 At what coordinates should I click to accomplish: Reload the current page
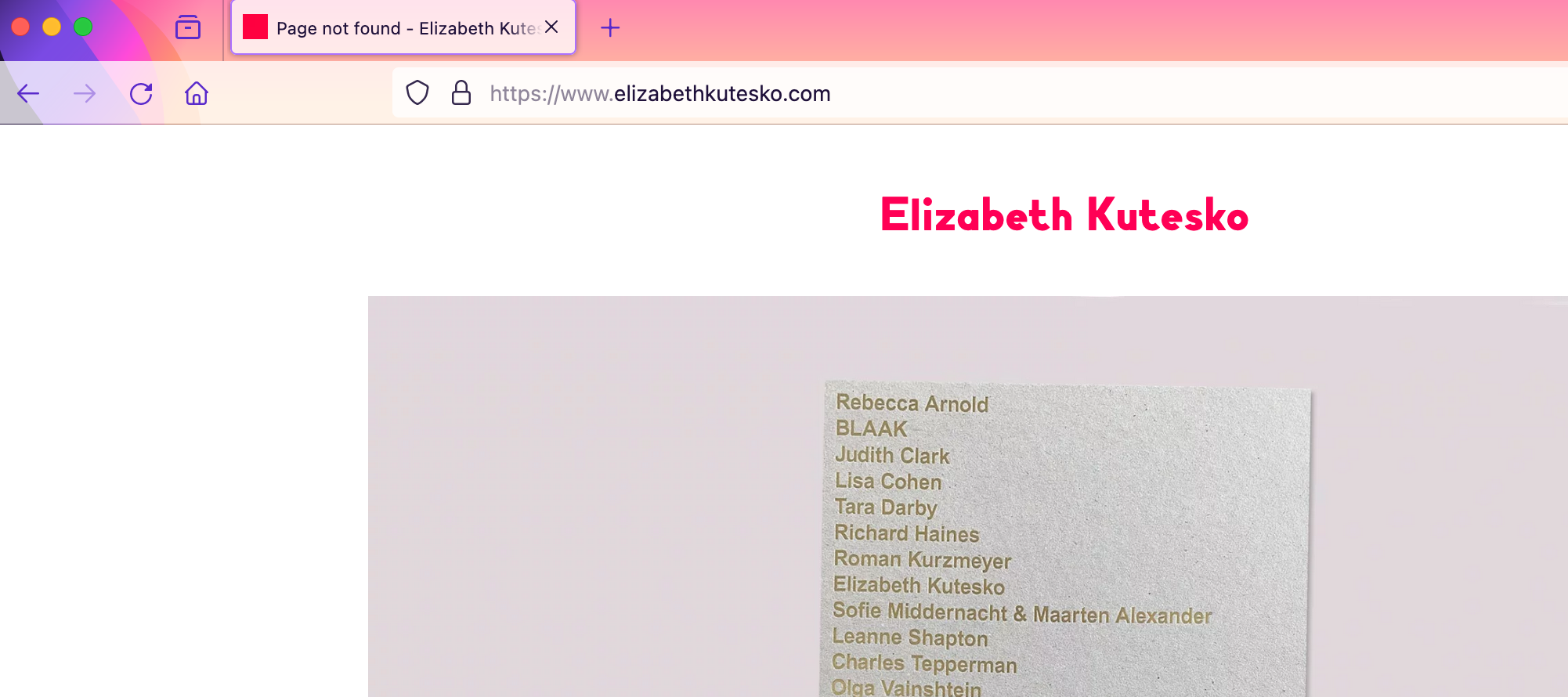click(x=141, y=94)
